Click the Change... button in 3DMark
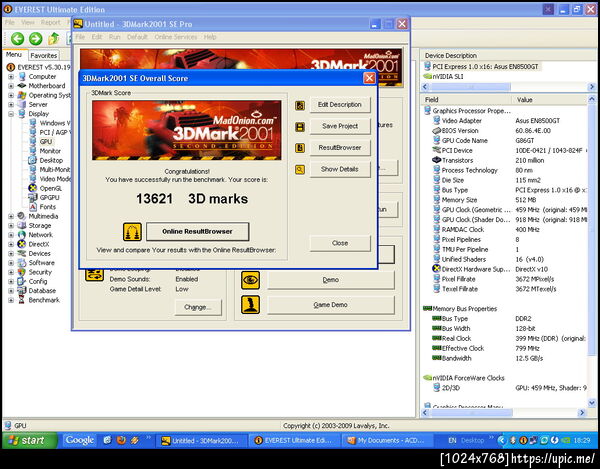Screen dimensions: 600x469 click(198, 307)
